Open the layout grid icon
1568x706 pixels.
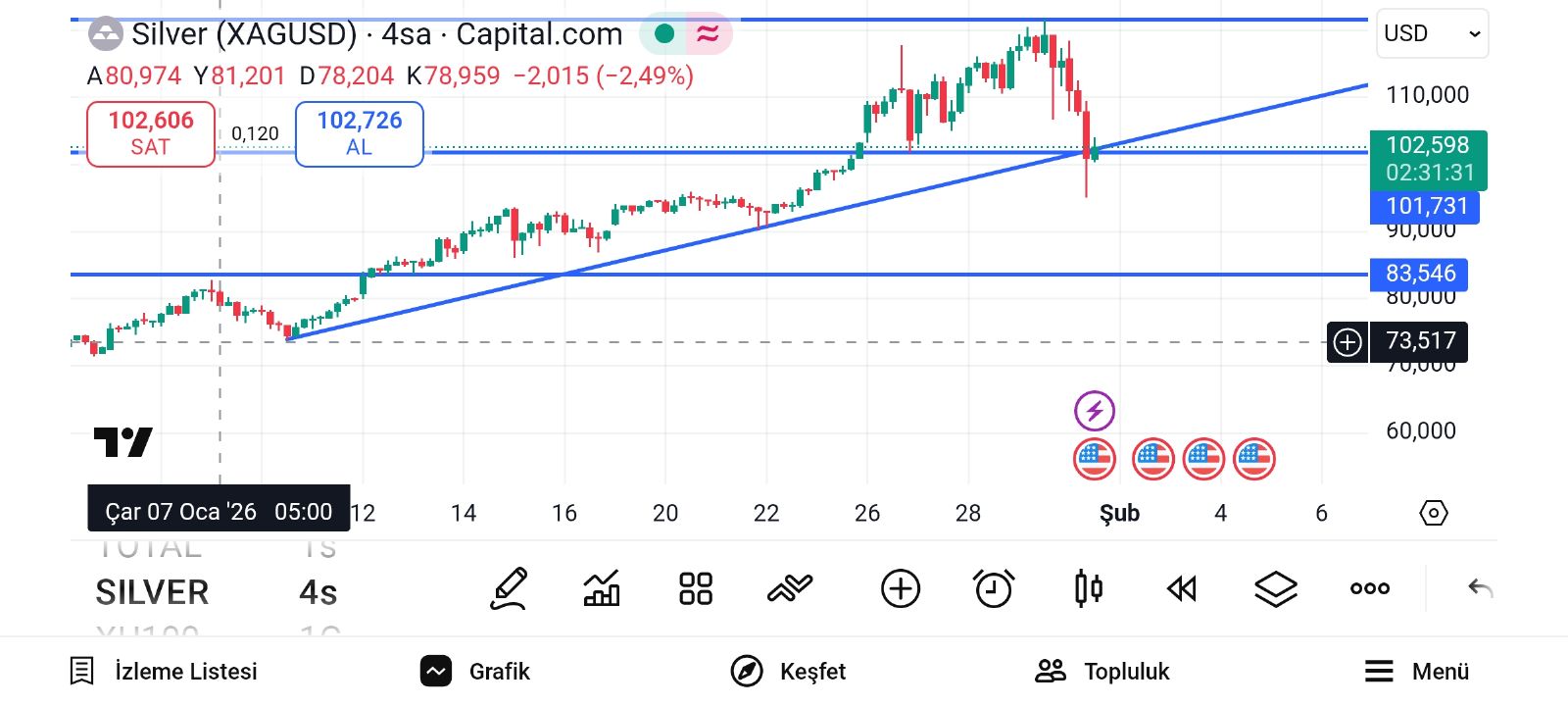(696, 589)
